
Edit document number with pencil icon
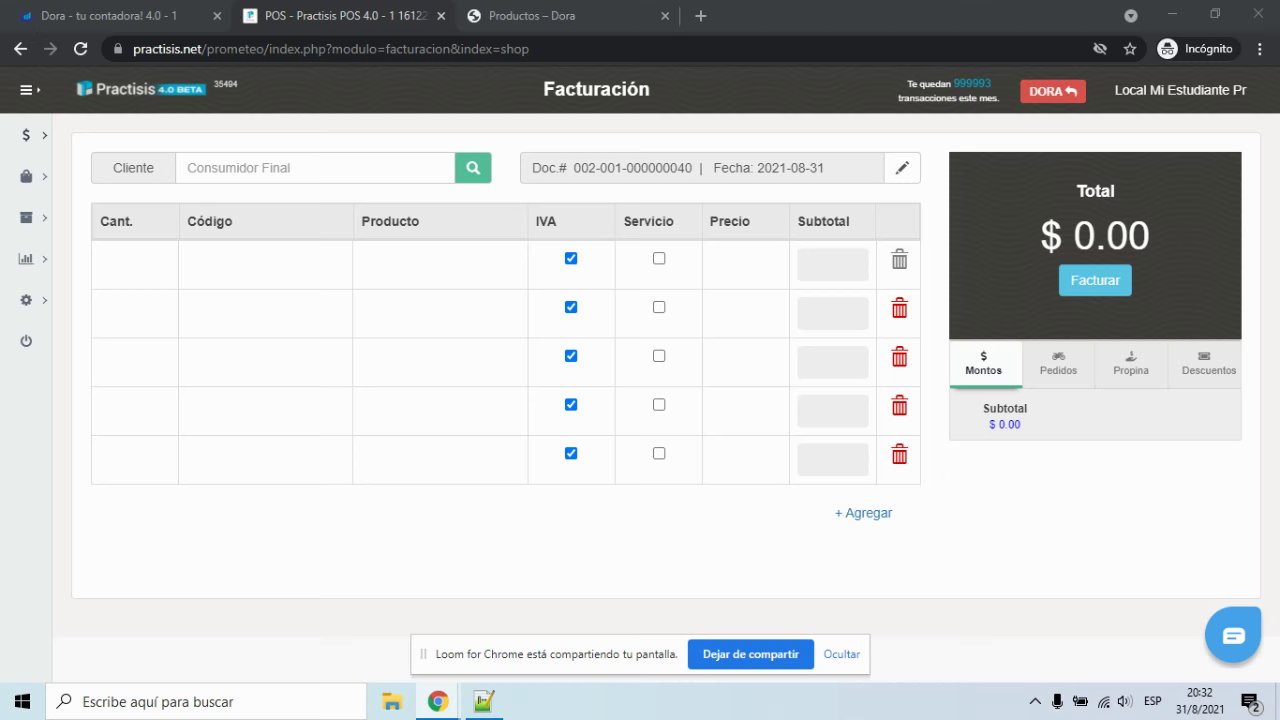[x=902, y=168]
